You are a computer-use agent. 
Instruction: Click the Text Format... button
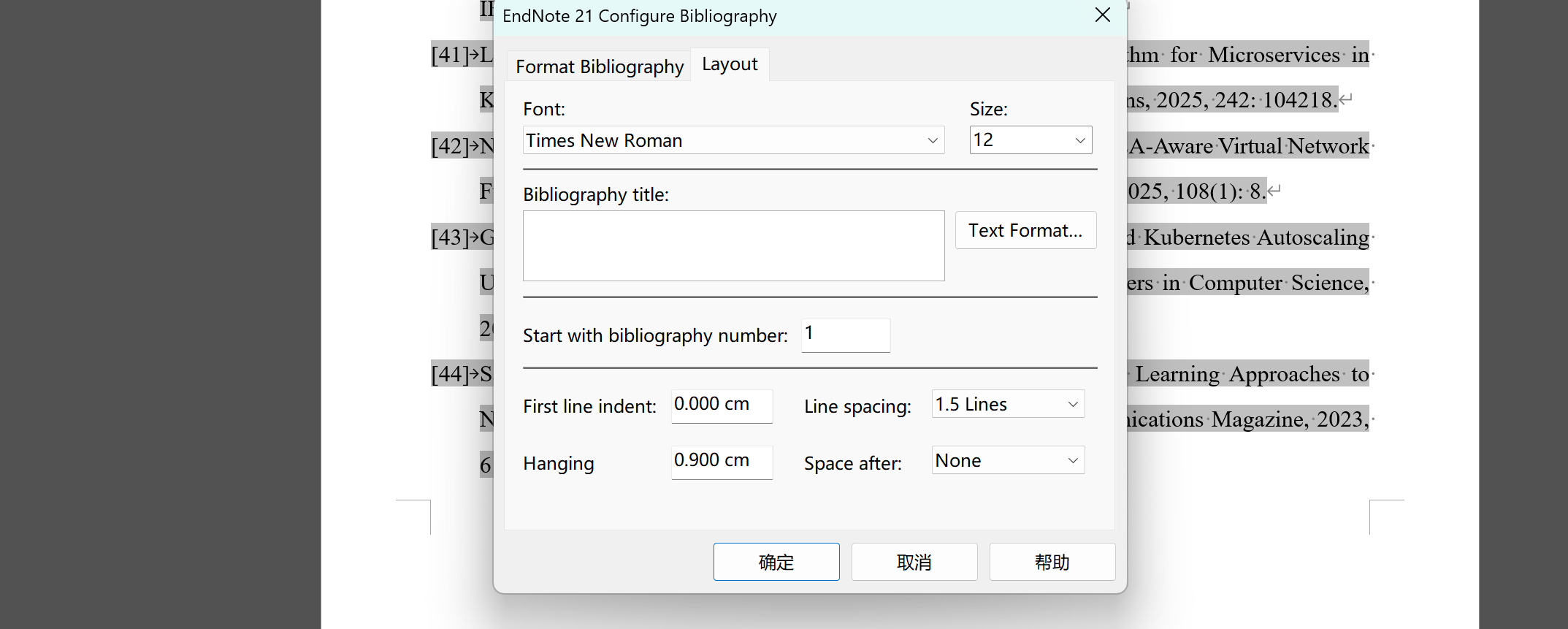point(1025,231)
